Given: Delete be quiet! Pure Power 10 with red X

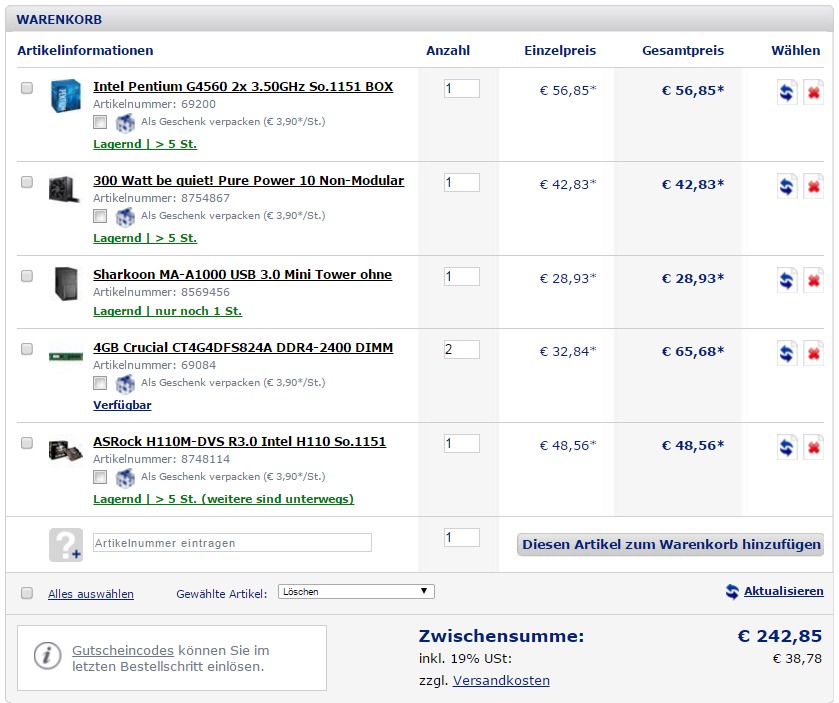Looking at the screenshot, I should click(x=813, y=187).
